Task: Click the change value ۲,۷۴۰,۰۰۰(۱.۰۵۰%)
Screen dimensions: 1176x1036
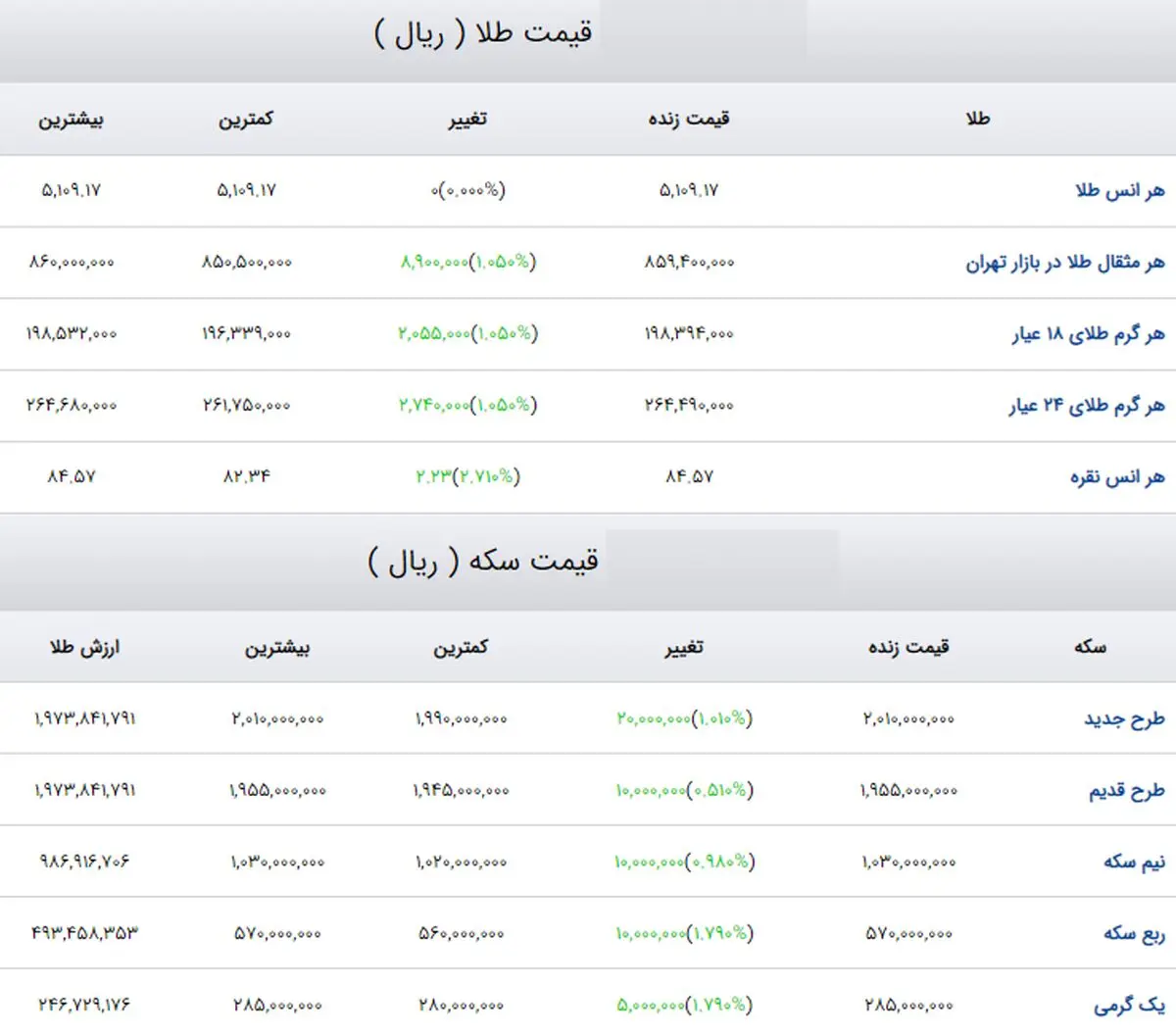Action: point(467,405)
